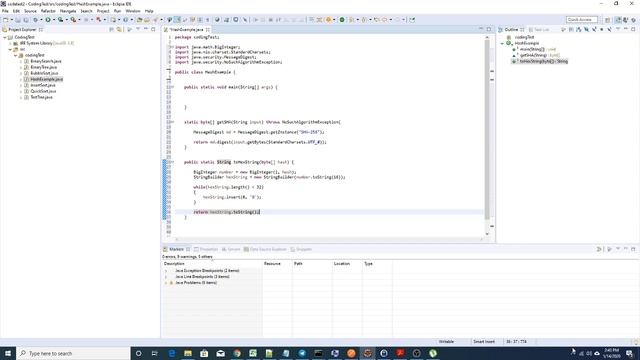Screen dimensions: 640x360
Task: Click Java Line Breakpoints marker row
Action: point(202,276)
